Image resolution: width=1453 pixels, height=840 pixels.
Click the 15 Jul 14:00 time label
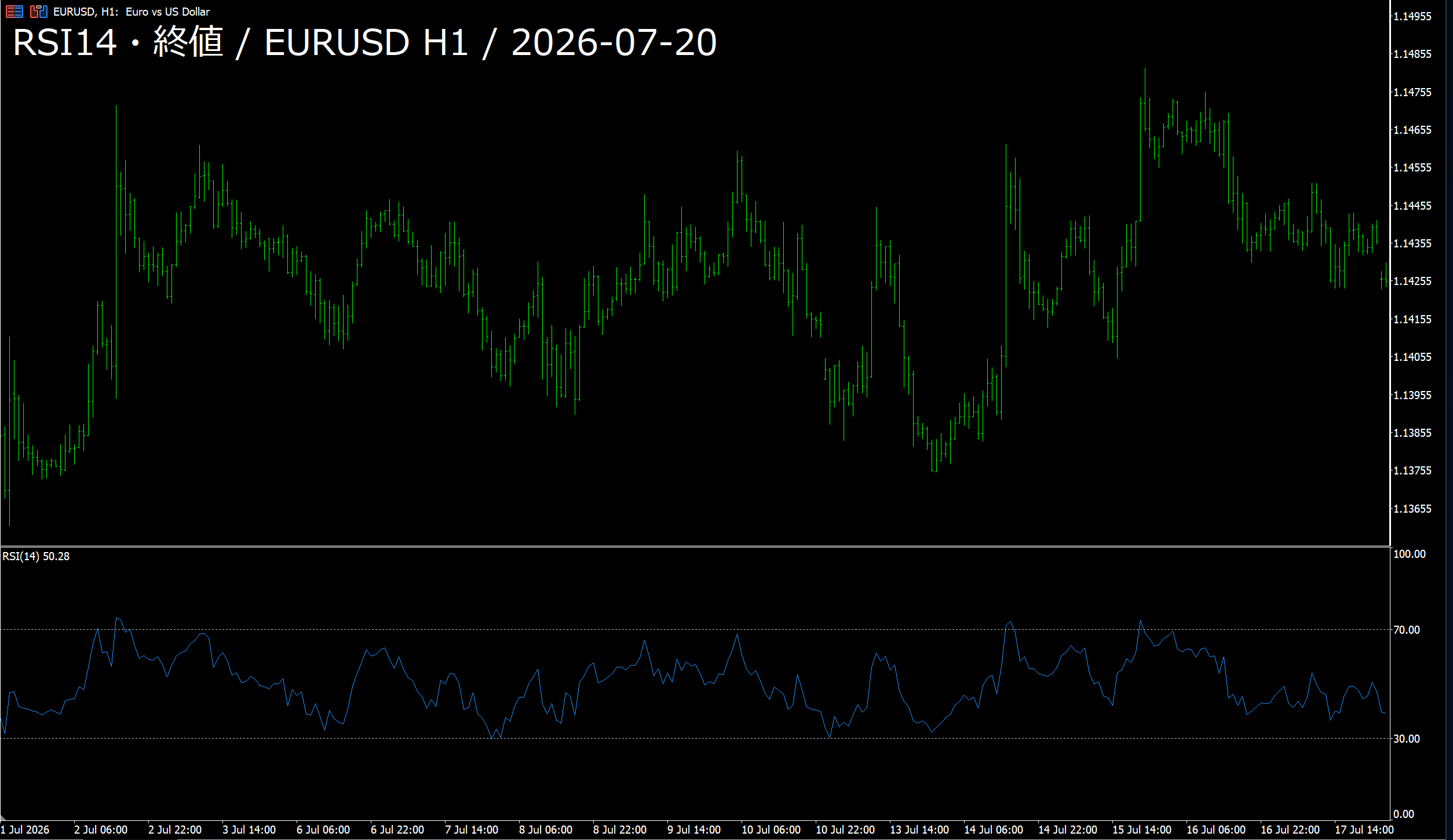[1142, 830]
